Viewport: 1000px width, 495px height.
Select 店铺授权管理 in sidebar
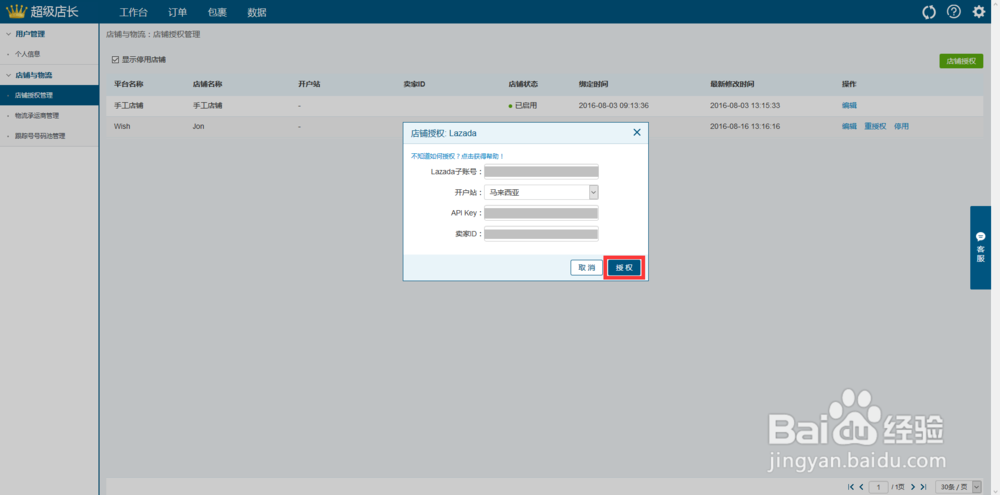(49, 95)
